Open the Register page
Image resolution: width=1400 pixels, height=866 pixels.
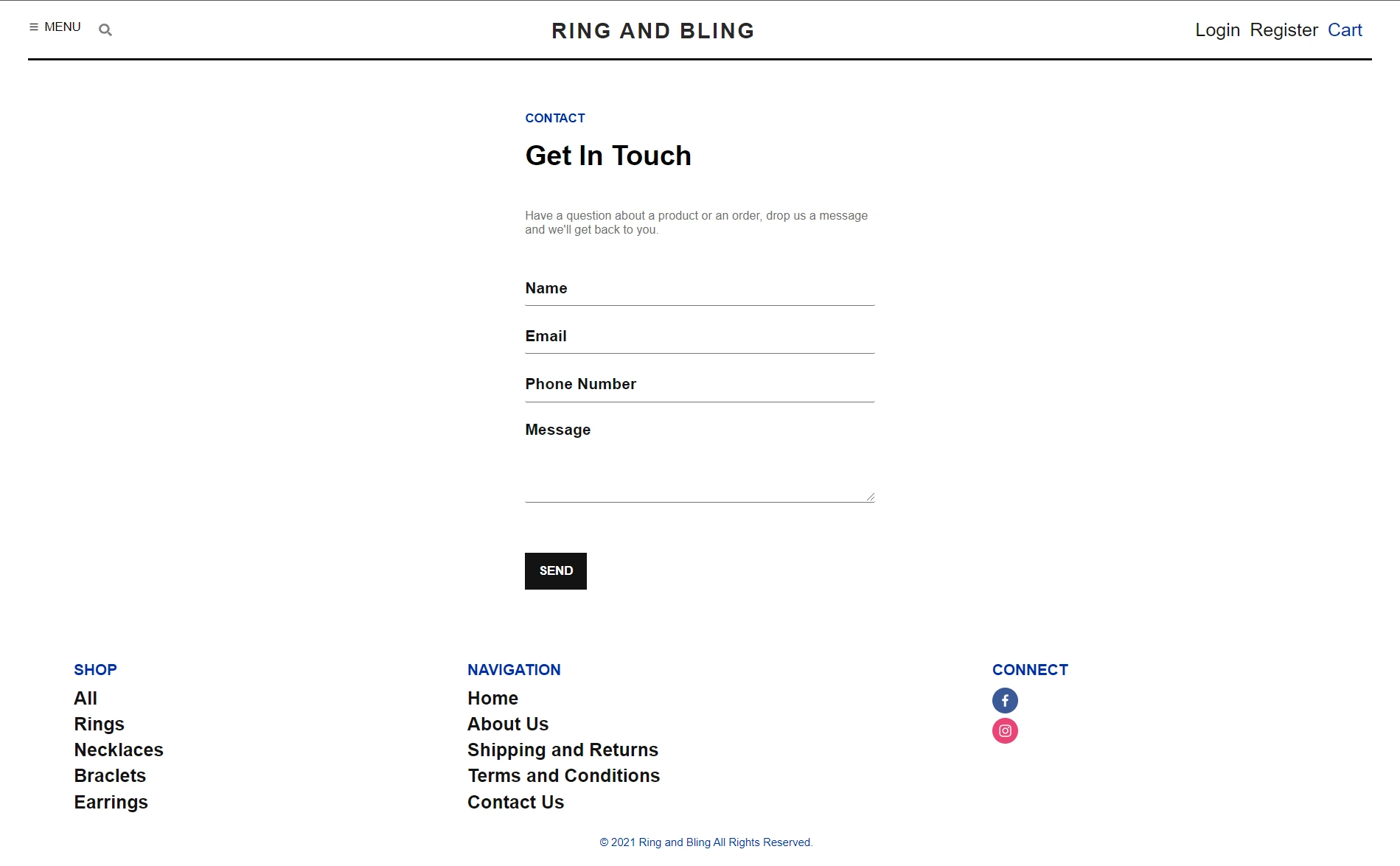point(1284,30)
